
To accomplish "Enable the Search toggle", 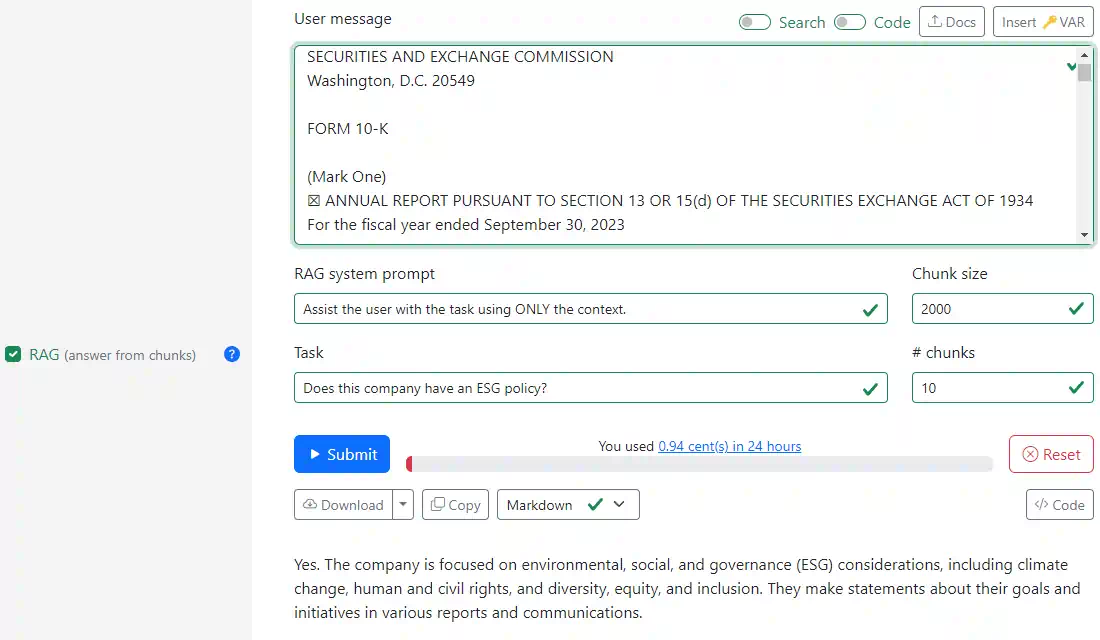I will click(x=755, y=21).
